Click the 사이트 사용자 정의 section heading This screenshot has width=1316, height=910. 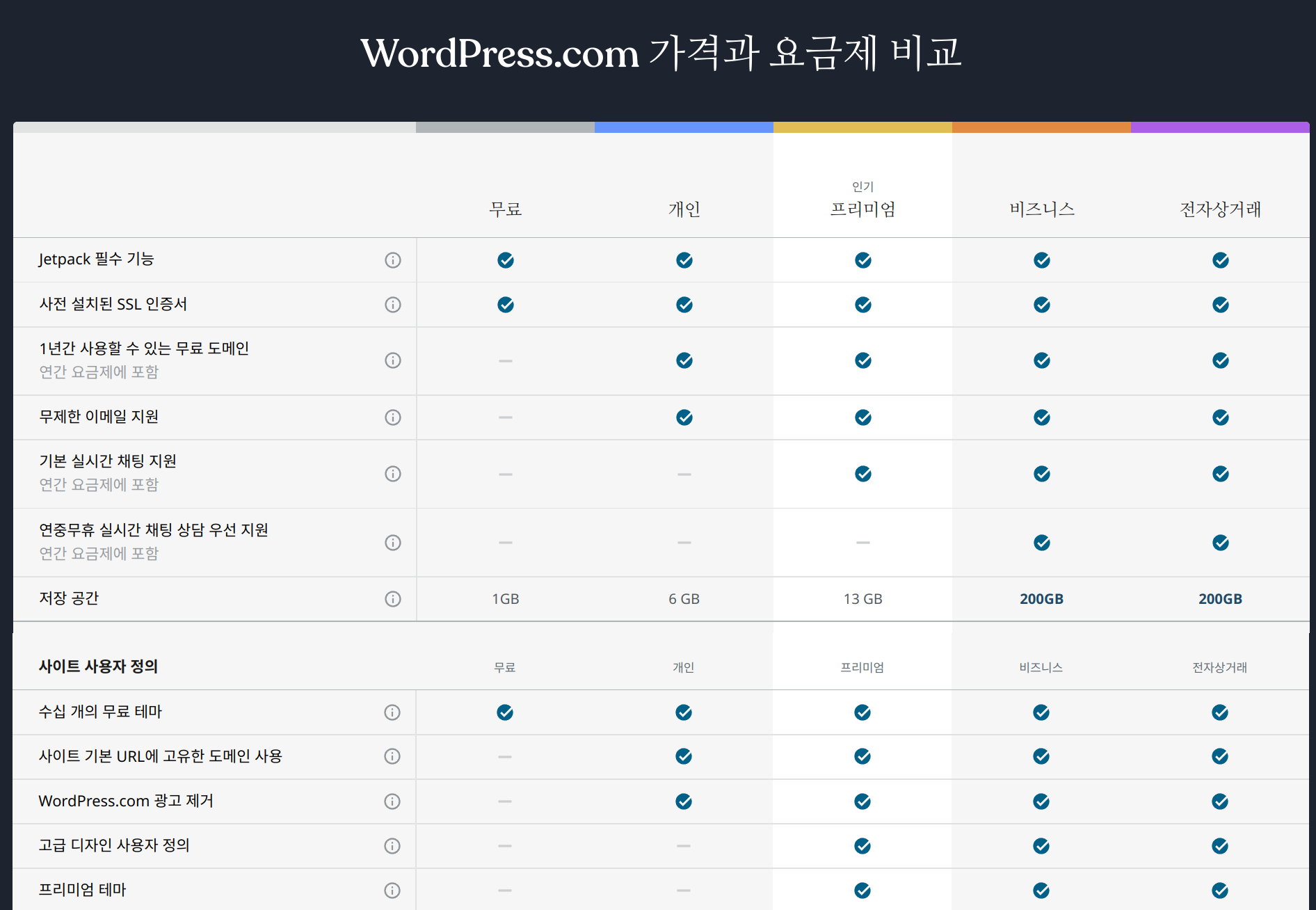click(x=98, y=666)
